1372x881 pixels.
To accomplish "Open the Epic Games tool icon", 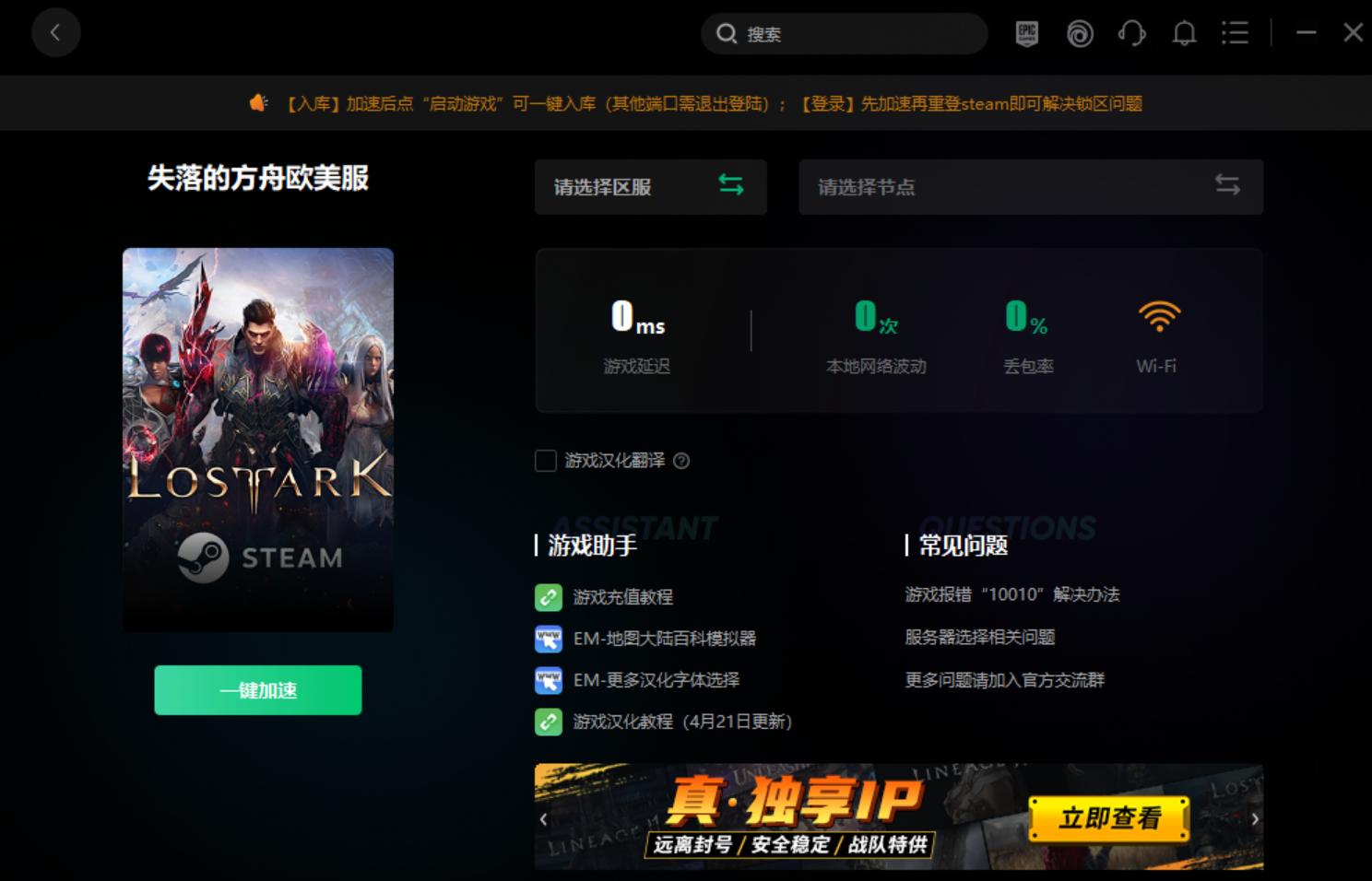I will click(1026, 33).
